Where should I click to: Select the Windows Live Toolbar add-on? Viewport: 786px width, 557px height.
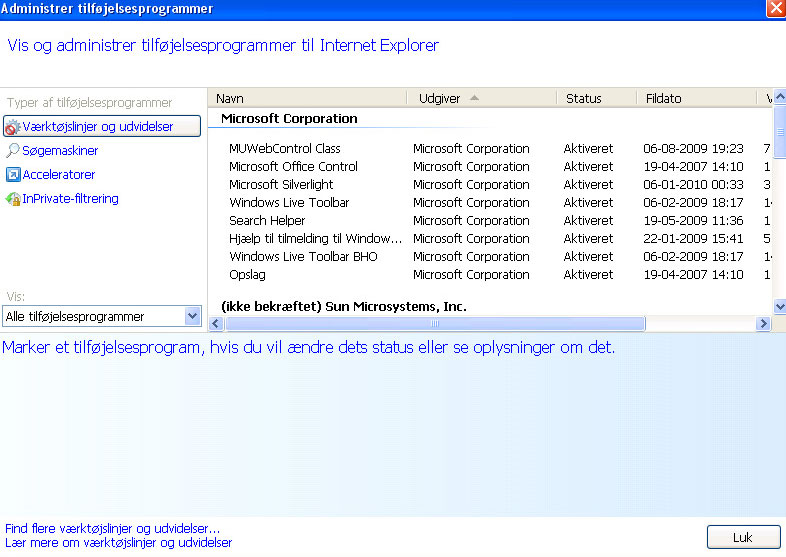pos(289,203)
